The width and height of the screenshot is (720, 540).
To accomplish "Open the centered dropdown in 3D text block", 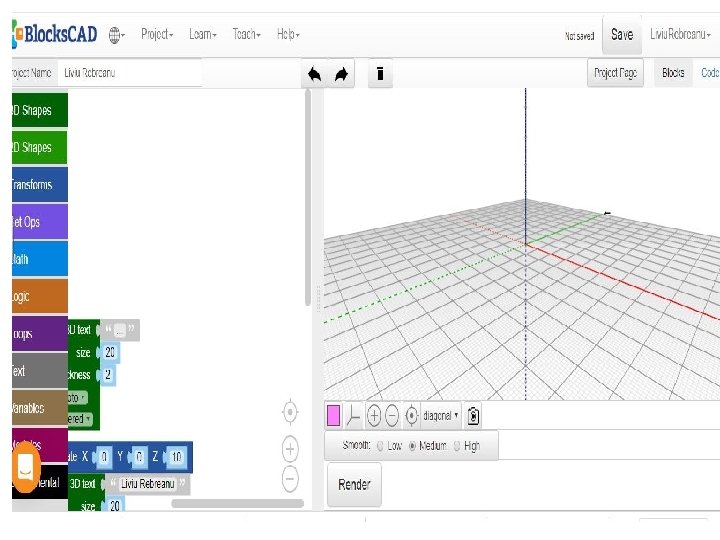I will click(79, 419).
